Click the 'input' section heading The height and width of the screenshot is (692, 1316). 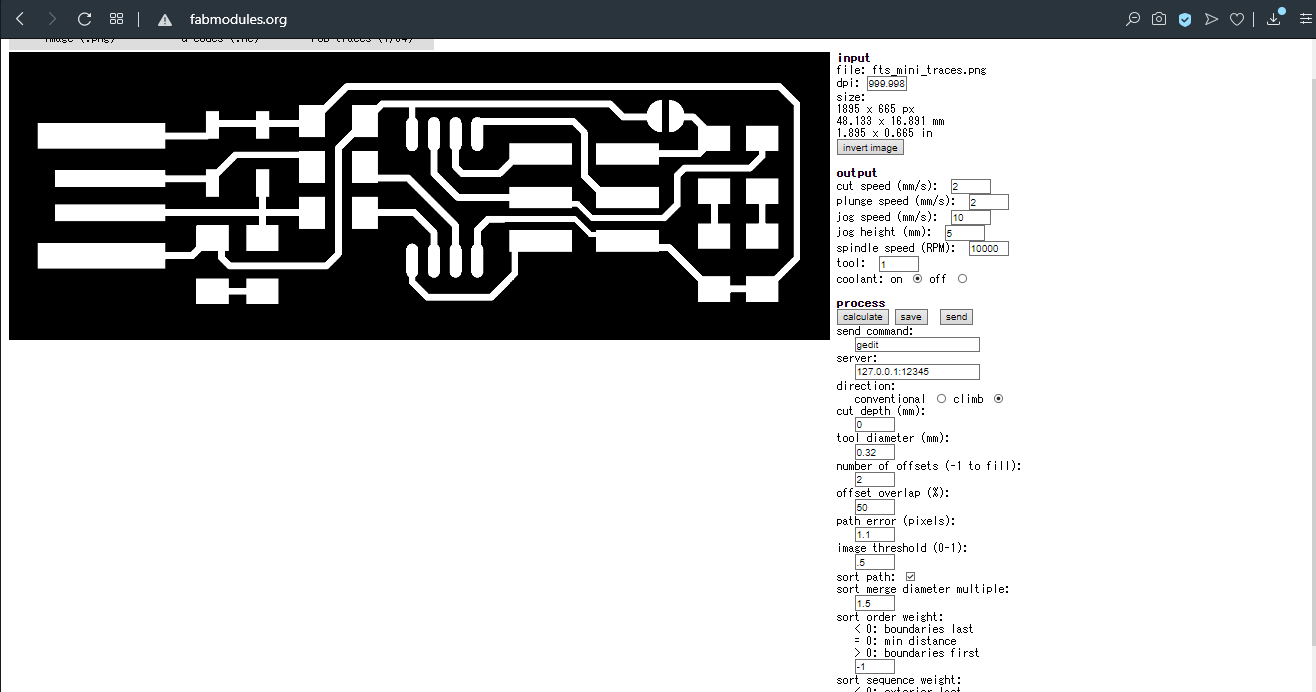pos(853,58)
